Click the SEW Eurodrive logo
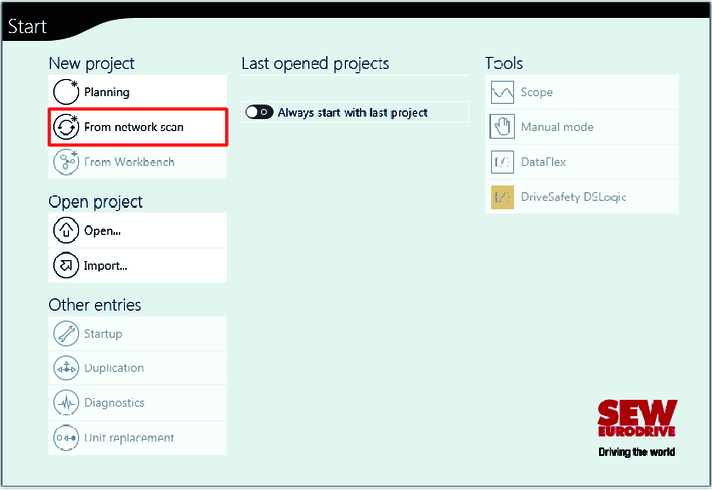The height and width of the screenshot is (490, 712). tap(637, 421)
